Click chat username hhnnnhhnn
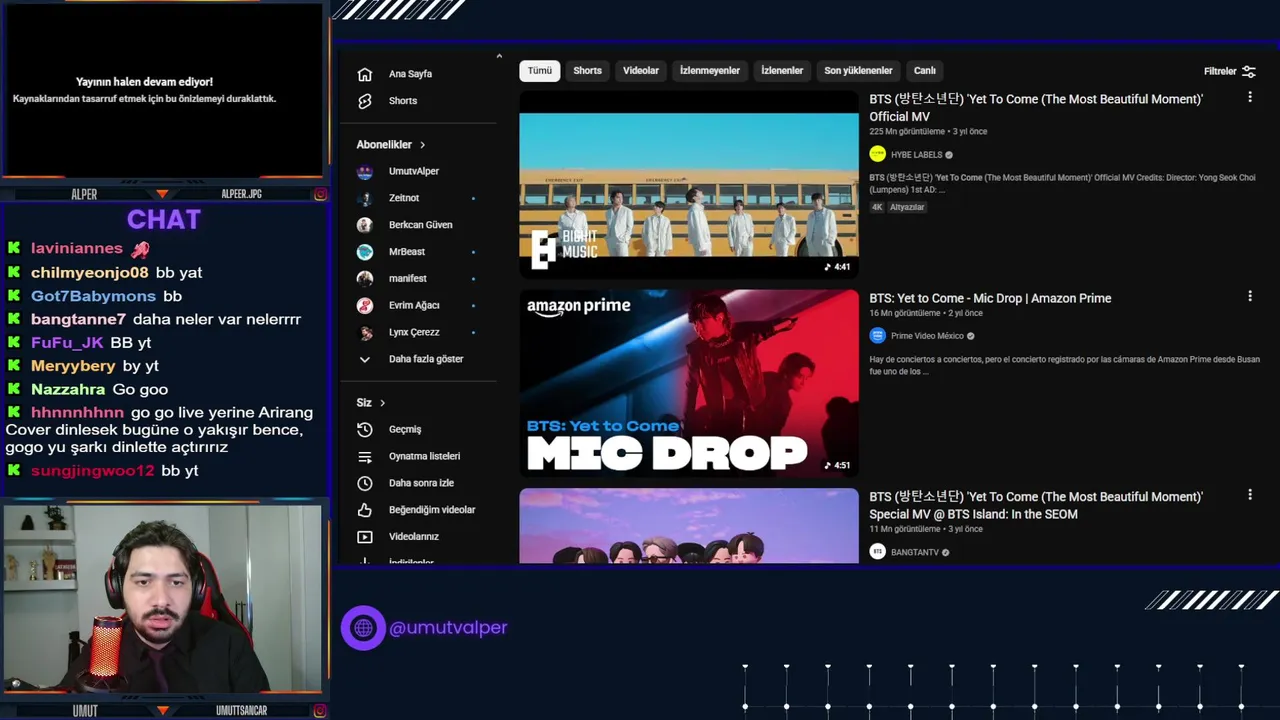This screenshot has height=720, width=1280. [77, 412]
